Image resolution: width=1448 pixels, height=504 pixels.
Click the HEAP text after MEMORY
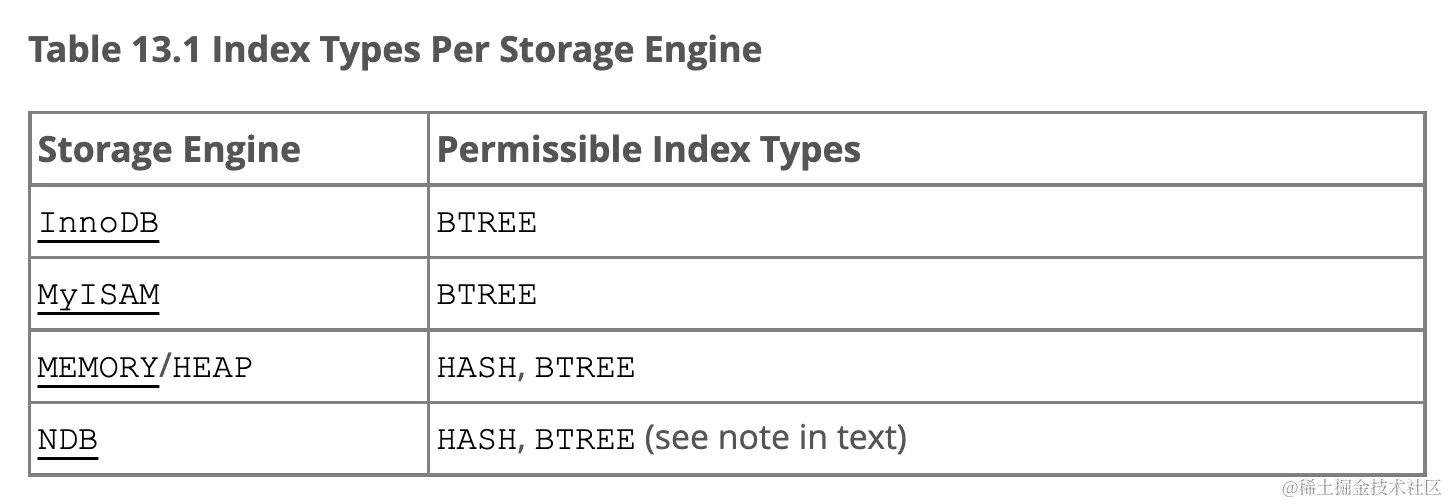[x=213, y=367]
